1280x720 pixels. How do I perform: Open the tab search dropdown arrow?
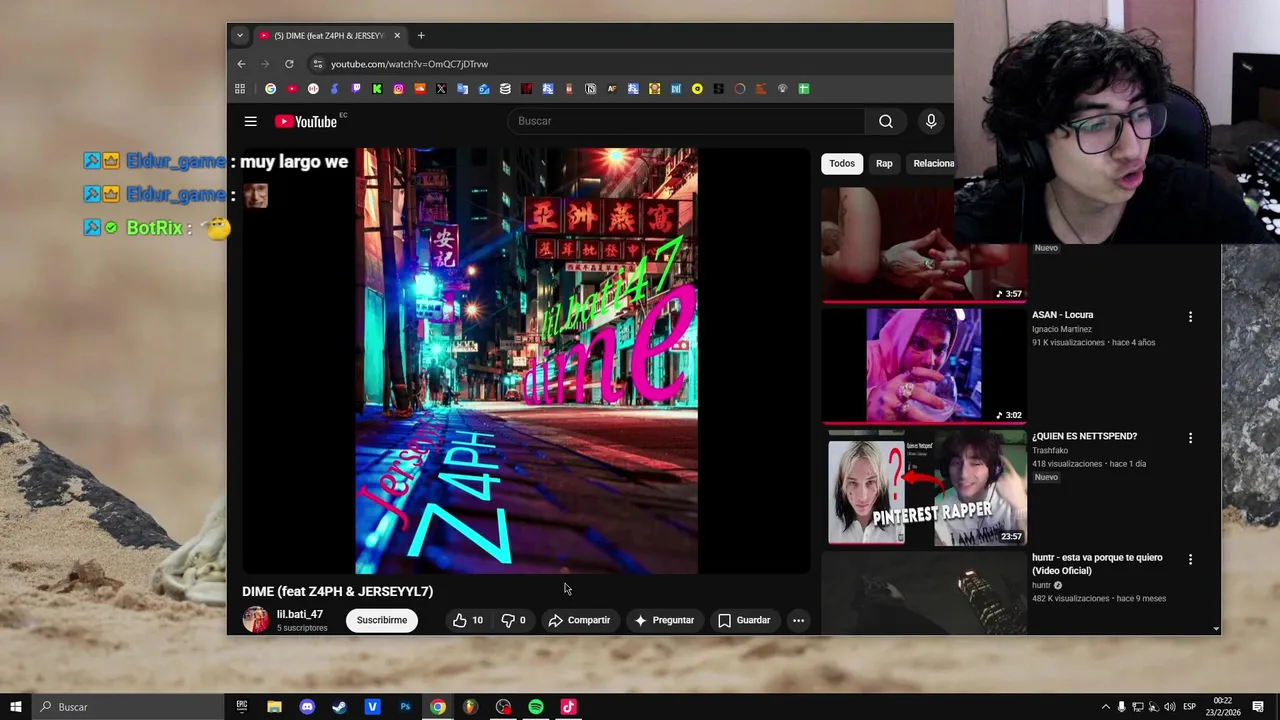click(239, 36)
